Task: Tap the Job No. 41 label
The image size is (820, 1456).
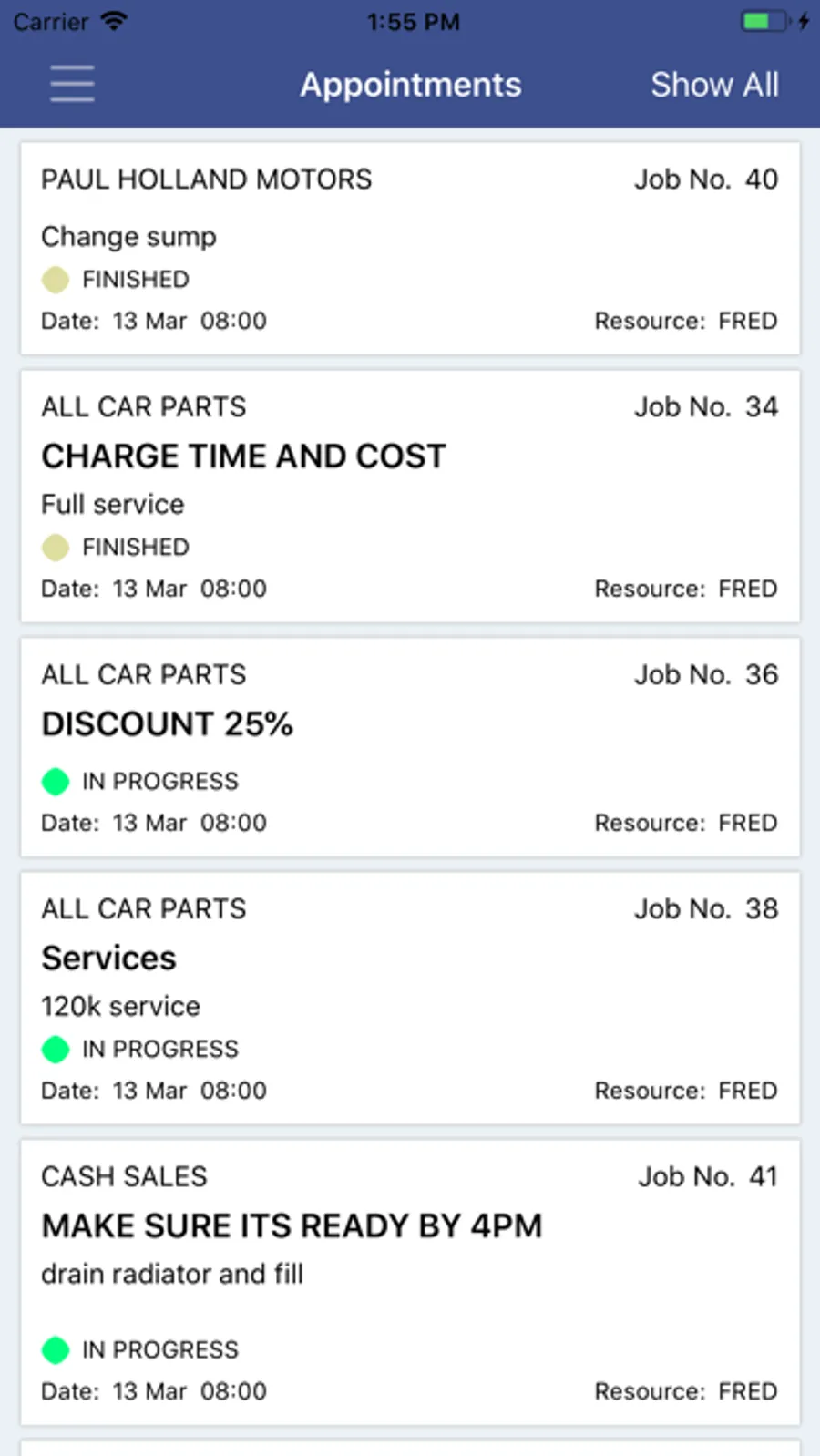Action: tap(707, 1177)
